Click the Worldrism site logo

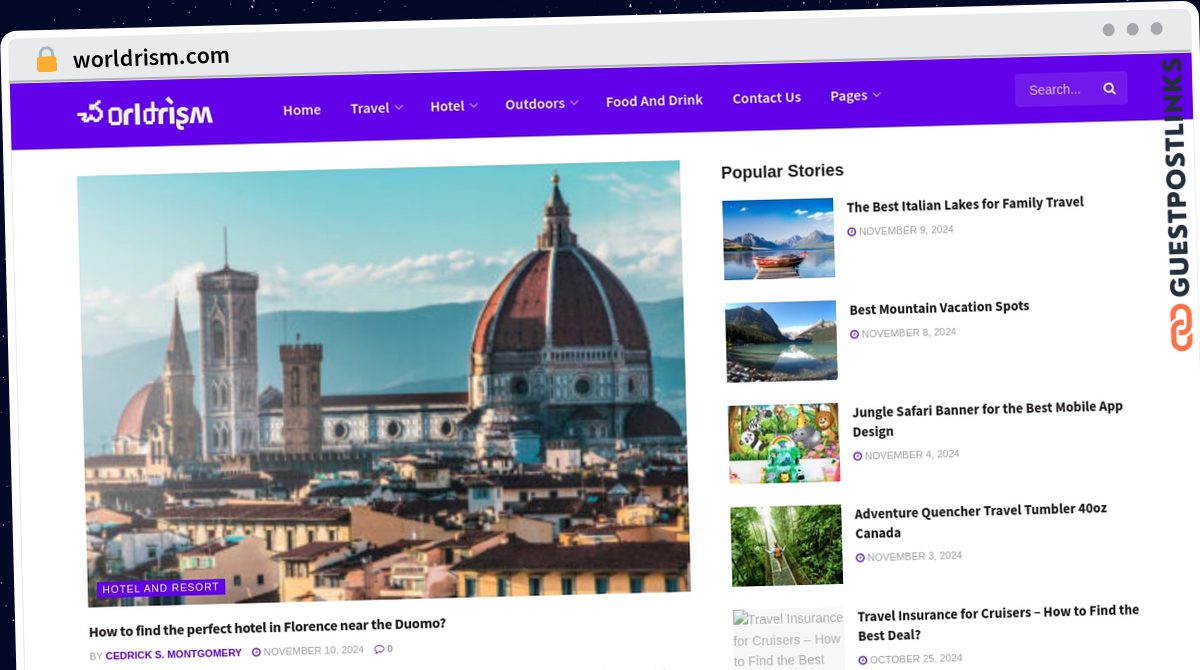pyautogui.click(x=145, y=114)
